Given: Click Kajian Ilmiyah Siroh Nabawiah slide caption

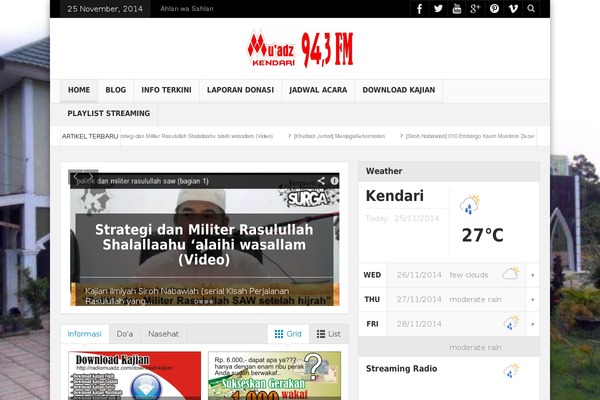Looking at the screenshot, I should (187, 296).
